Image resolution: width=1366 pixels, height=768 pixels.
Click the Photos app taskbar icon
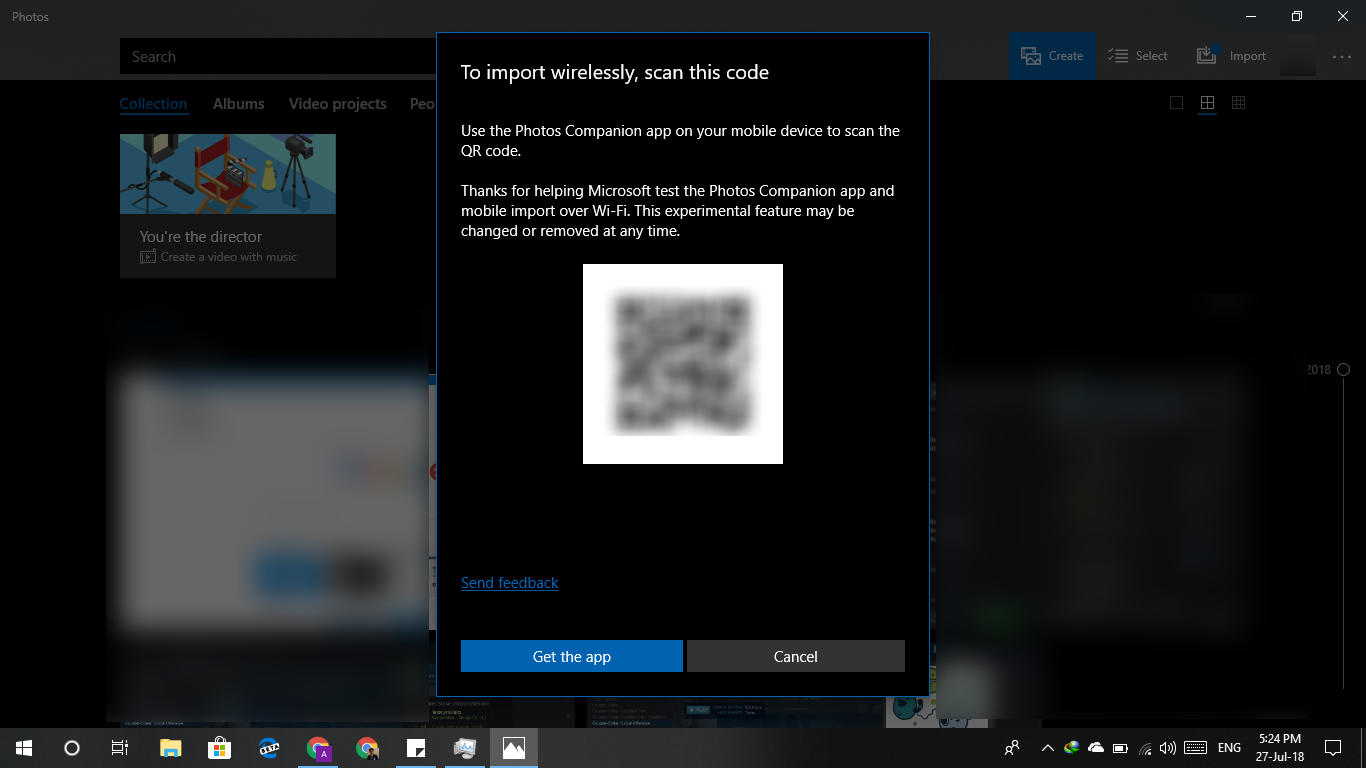pyautogui.click(x=514, y=748)
